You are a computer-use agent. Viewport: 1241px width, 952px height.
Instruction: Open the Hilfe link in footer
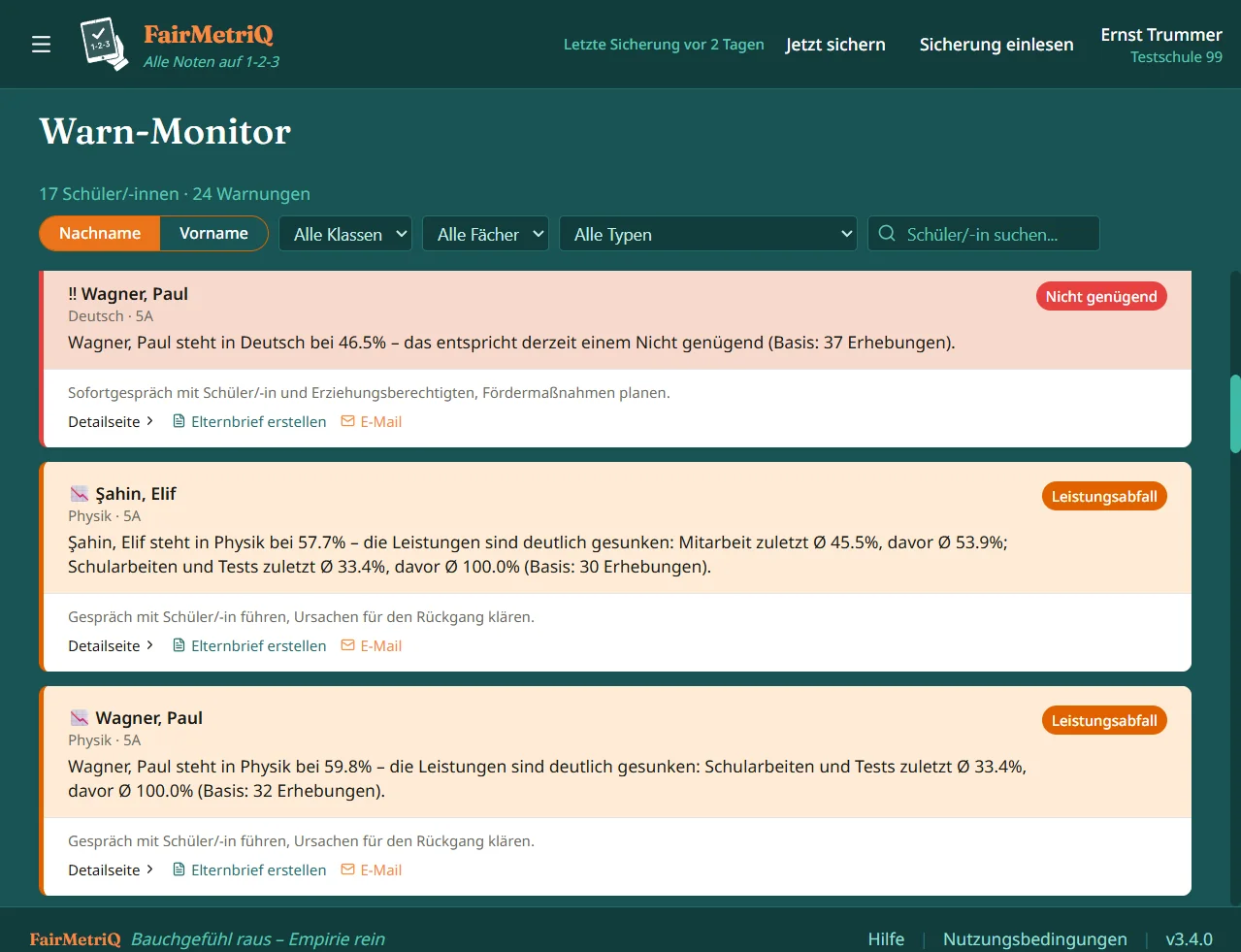click(886, 938)
